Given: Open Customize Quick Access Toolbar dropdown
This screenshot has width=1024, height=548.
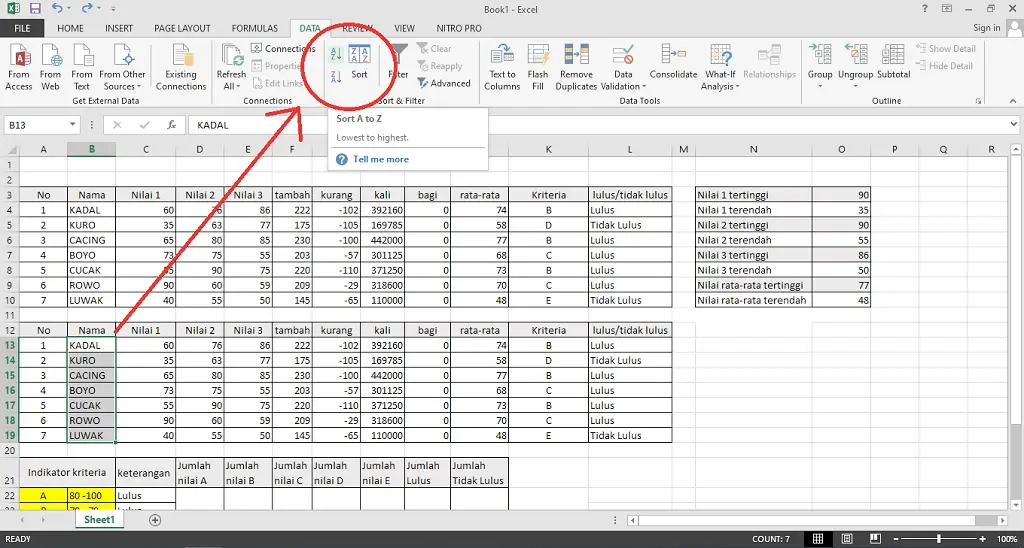Looking at the screenshot, I should point(114,9).
